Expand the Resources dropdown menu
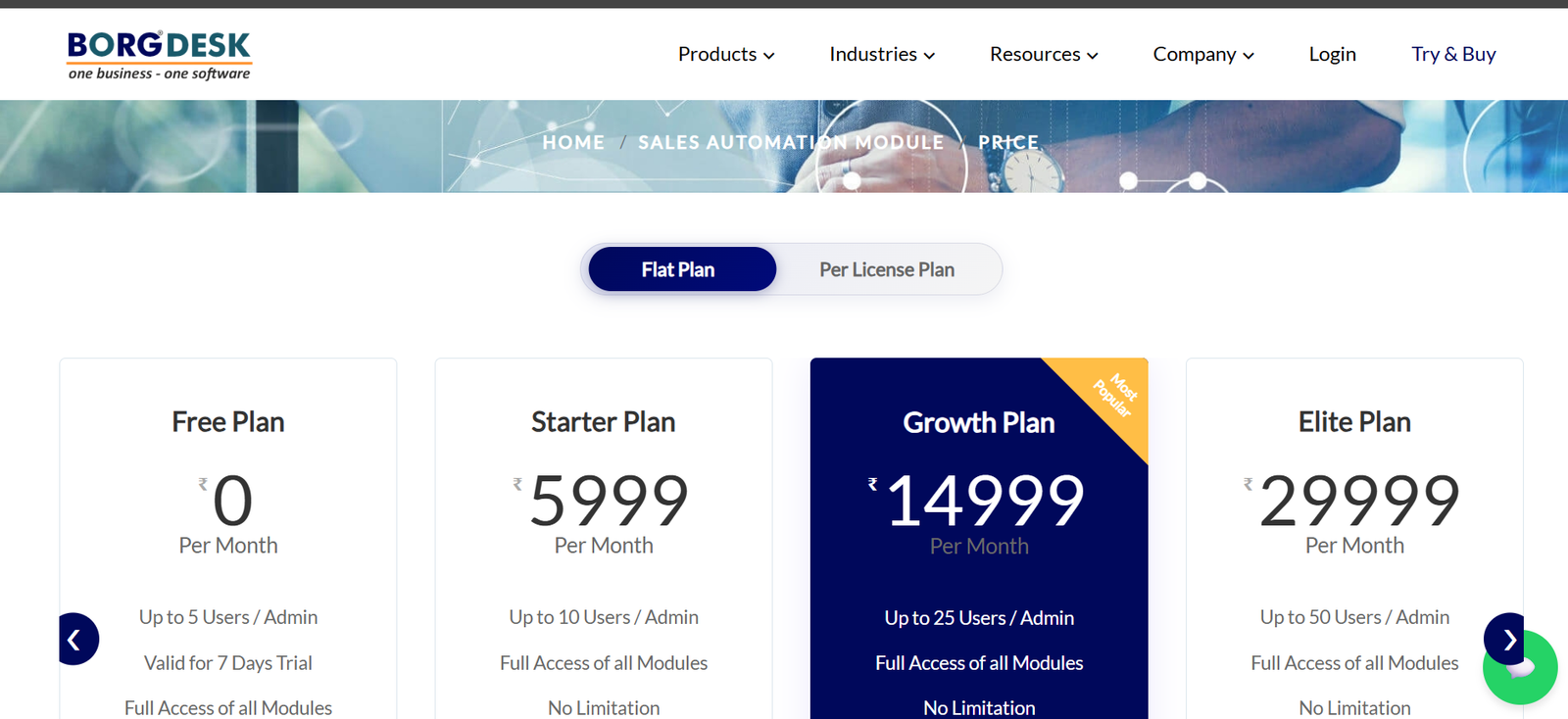 point(1044,54)
